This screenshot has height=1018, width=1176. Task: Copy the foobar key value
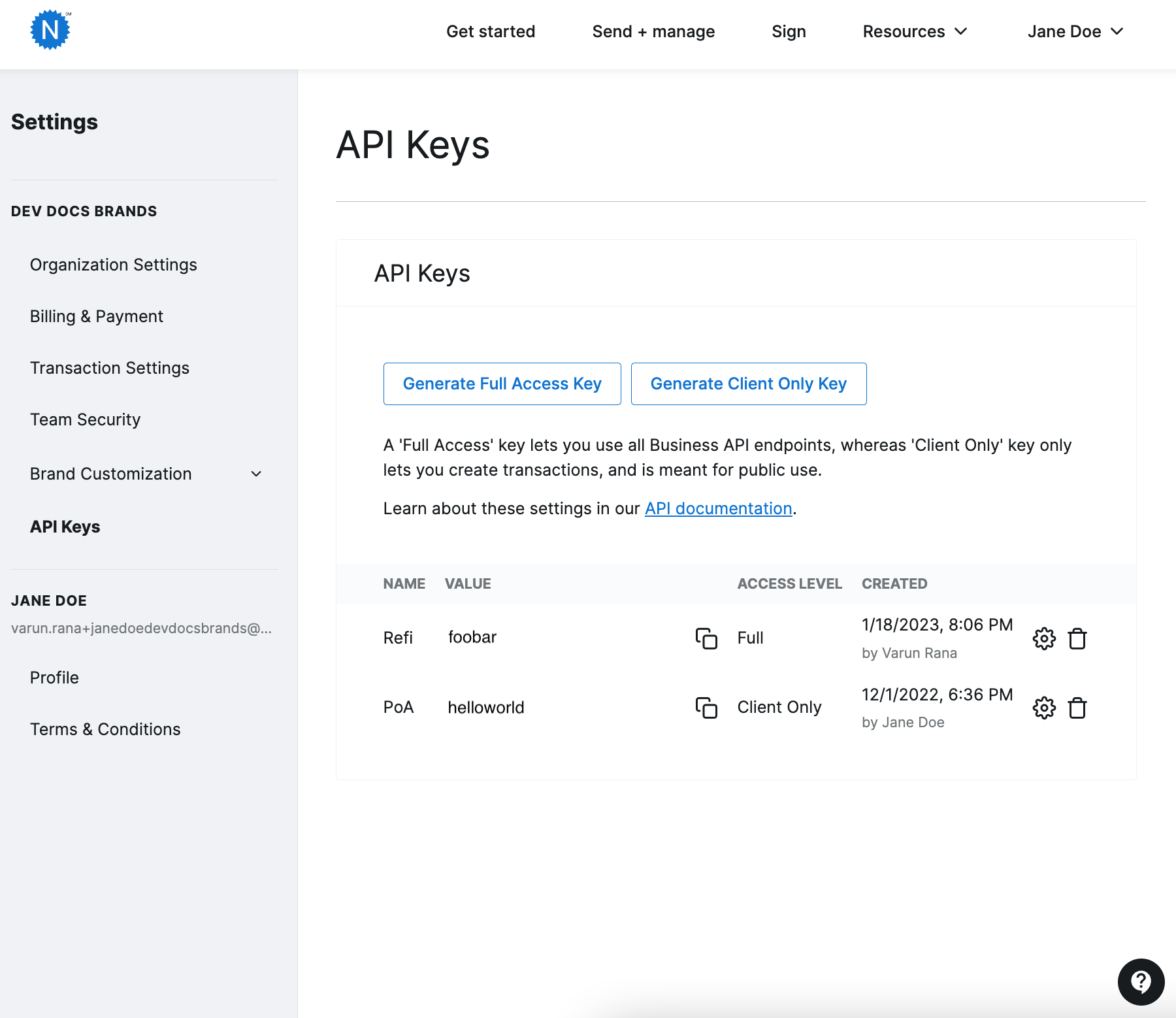706,638
